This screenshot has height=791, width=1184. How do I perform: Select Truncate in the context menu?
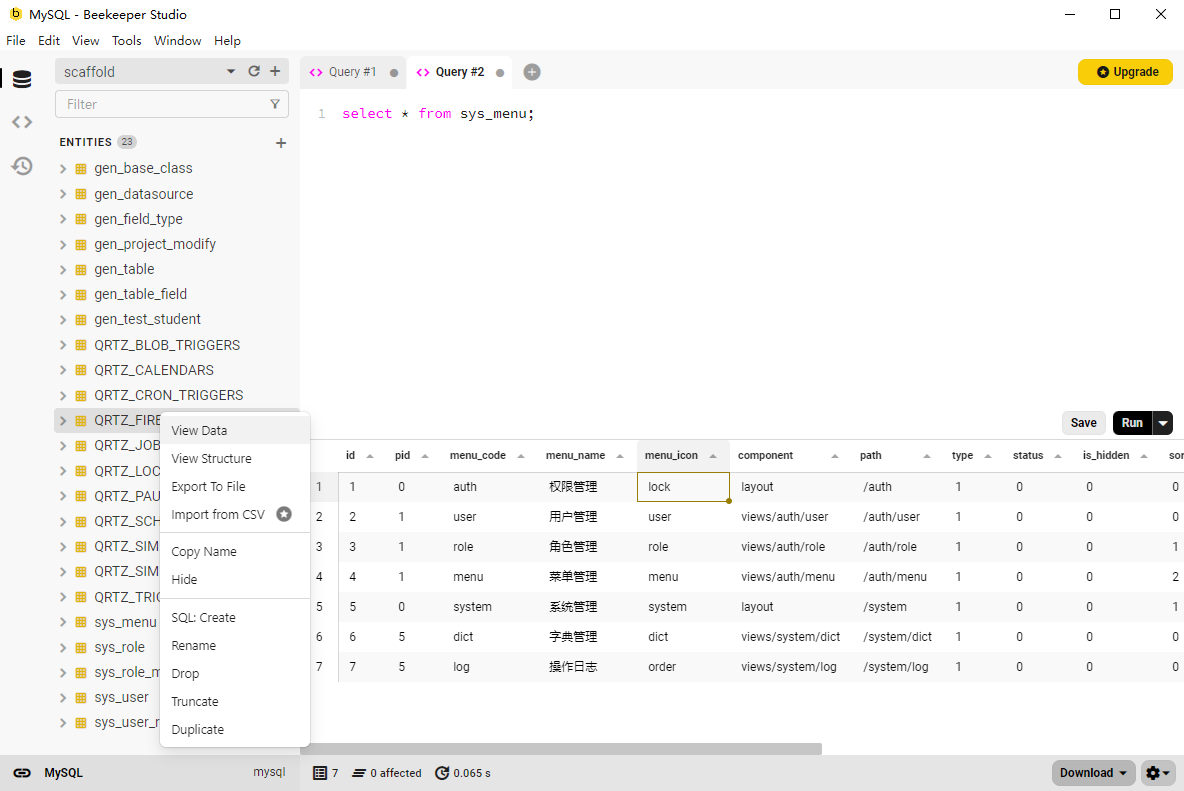[x=195, y=701]
